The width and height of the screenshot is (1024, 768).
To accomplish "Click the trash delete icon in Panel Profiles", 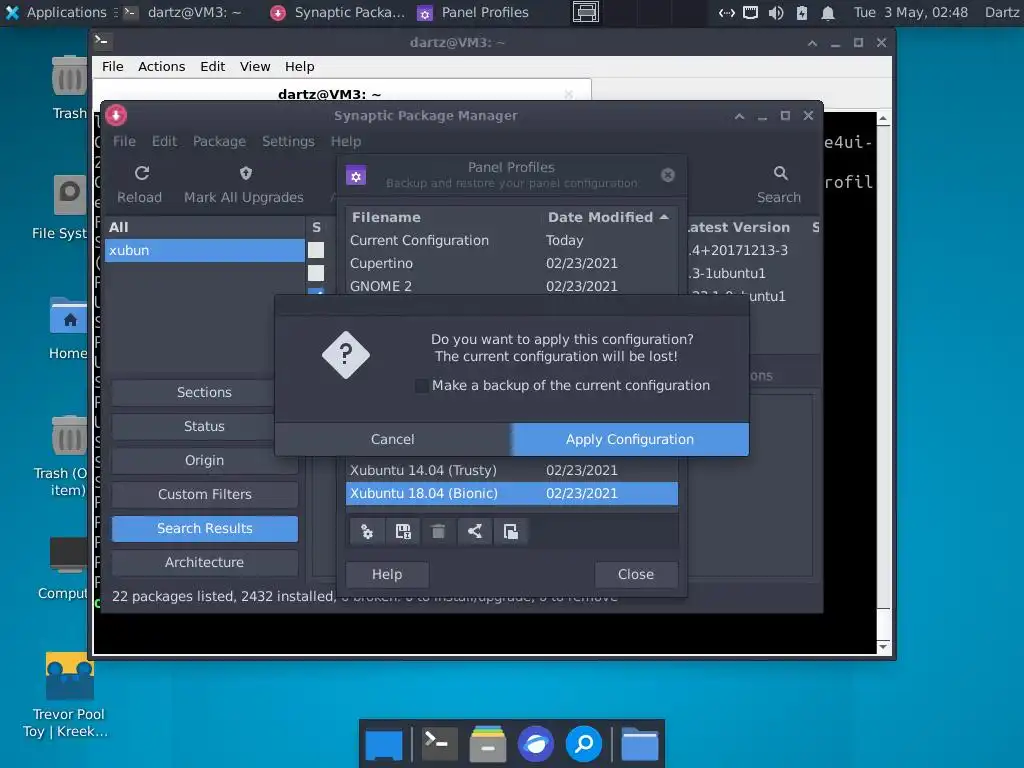I will [439, 532].
